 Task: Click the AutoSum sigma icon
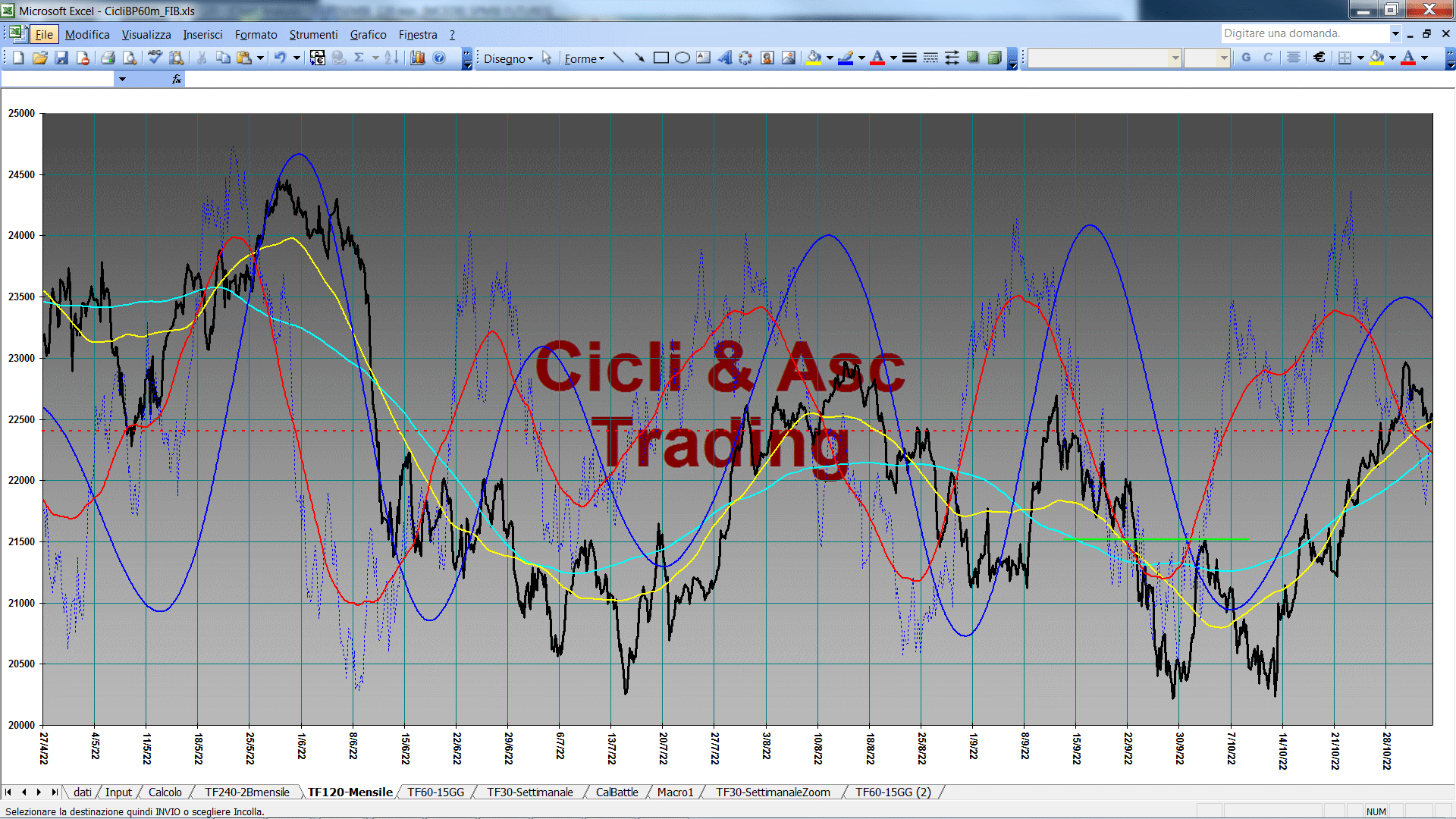click(359, 58)
